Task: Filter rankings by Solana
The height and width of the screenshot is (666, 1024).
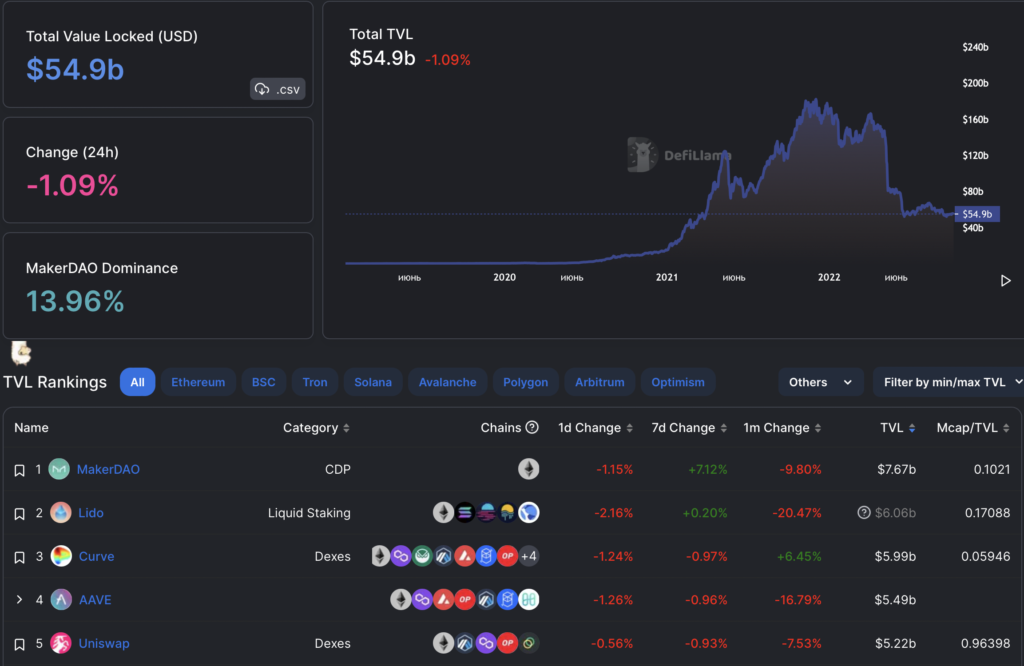Action: (x=373, y=382)
